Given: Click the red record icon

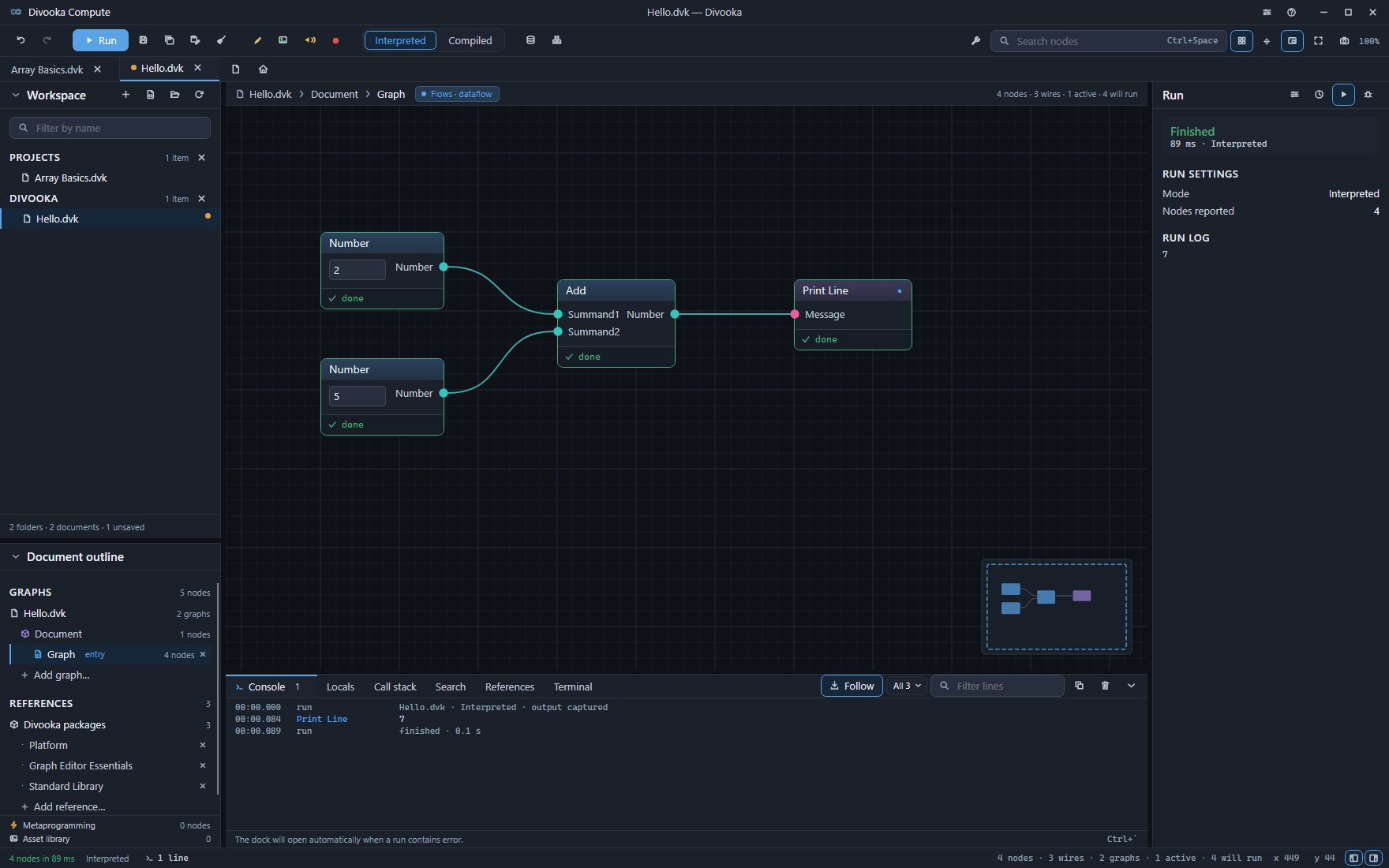Looking at the screenshot, I should pos(335,40).
